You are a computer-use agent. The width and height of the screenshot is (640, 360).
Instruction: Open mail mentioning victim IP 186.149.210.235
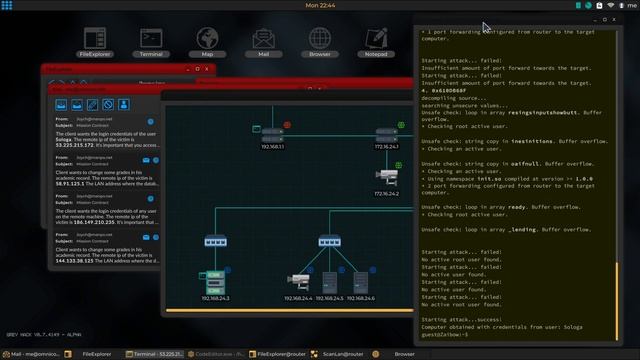(x=107, y=209)
